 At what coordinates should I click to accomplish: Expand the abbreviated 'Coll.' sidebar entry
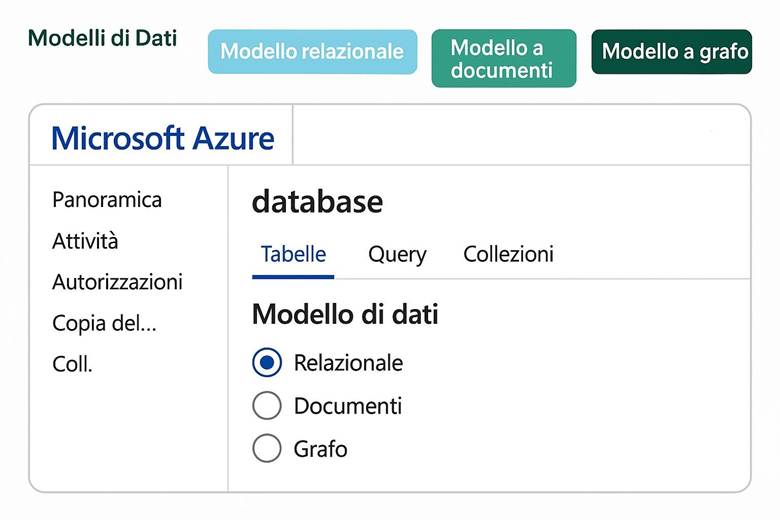pos(72,364)
